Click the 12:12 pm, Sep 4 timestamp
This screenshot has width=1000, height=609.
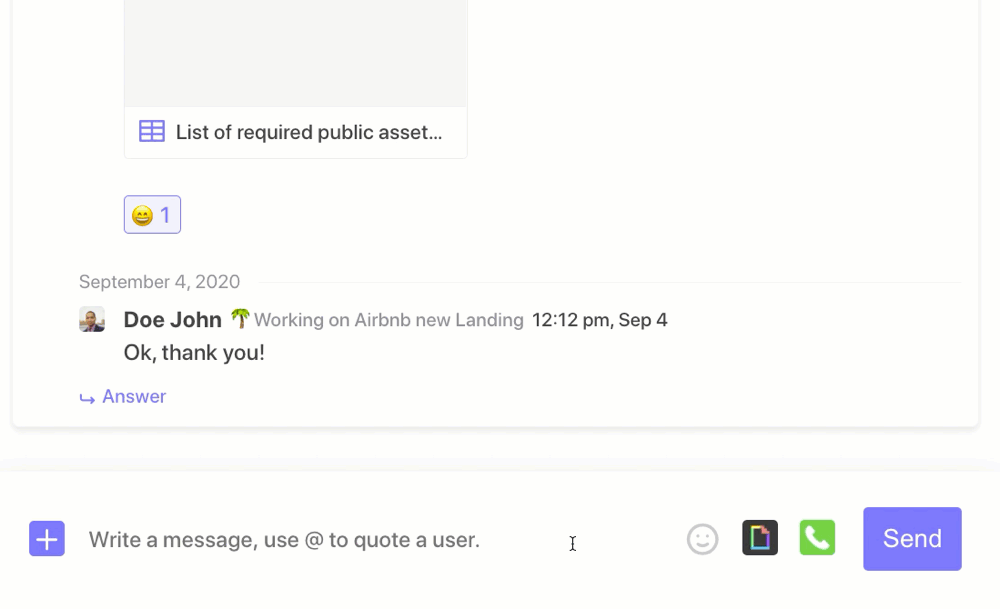599,319
